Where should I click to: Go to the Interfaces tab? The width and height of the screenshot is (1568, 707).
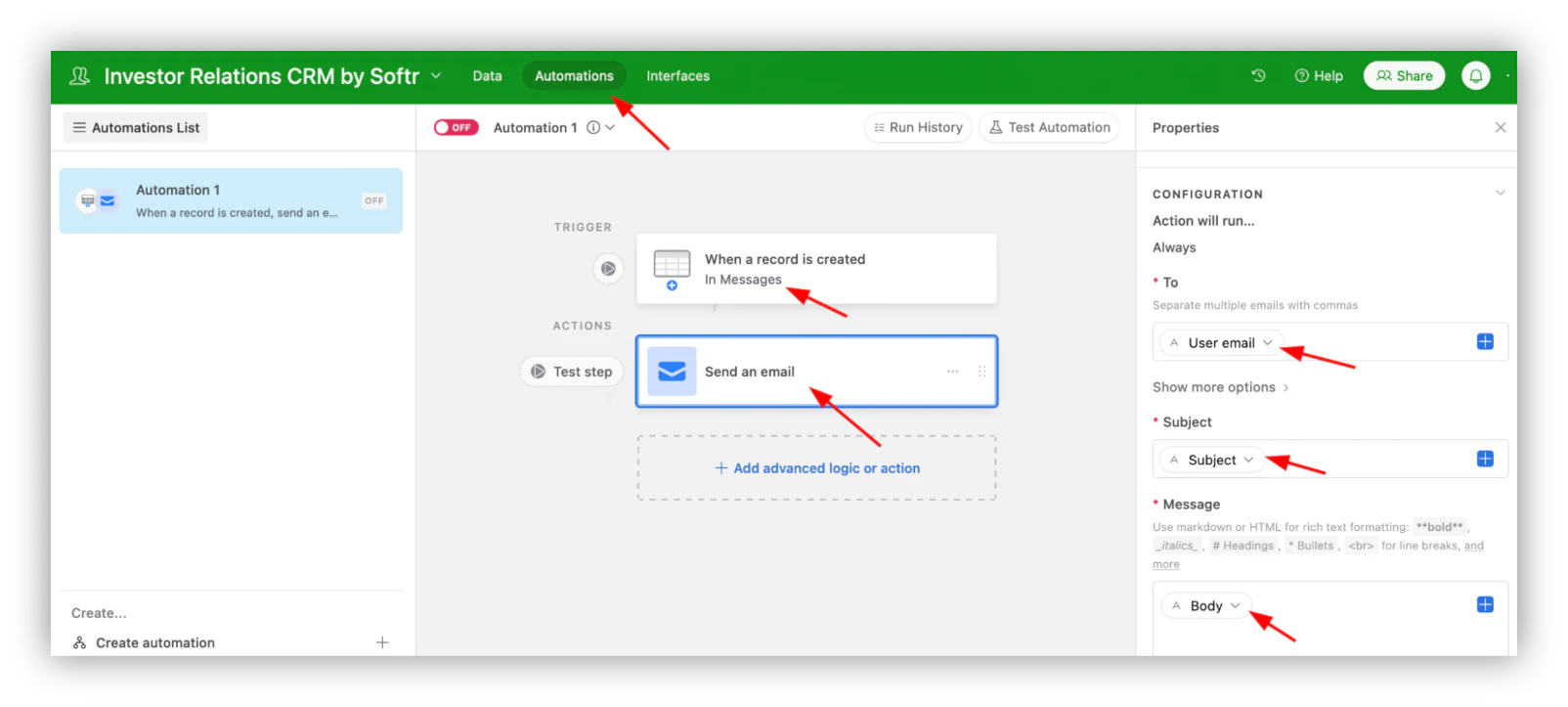pyautogui.click(x=677, y=75)
